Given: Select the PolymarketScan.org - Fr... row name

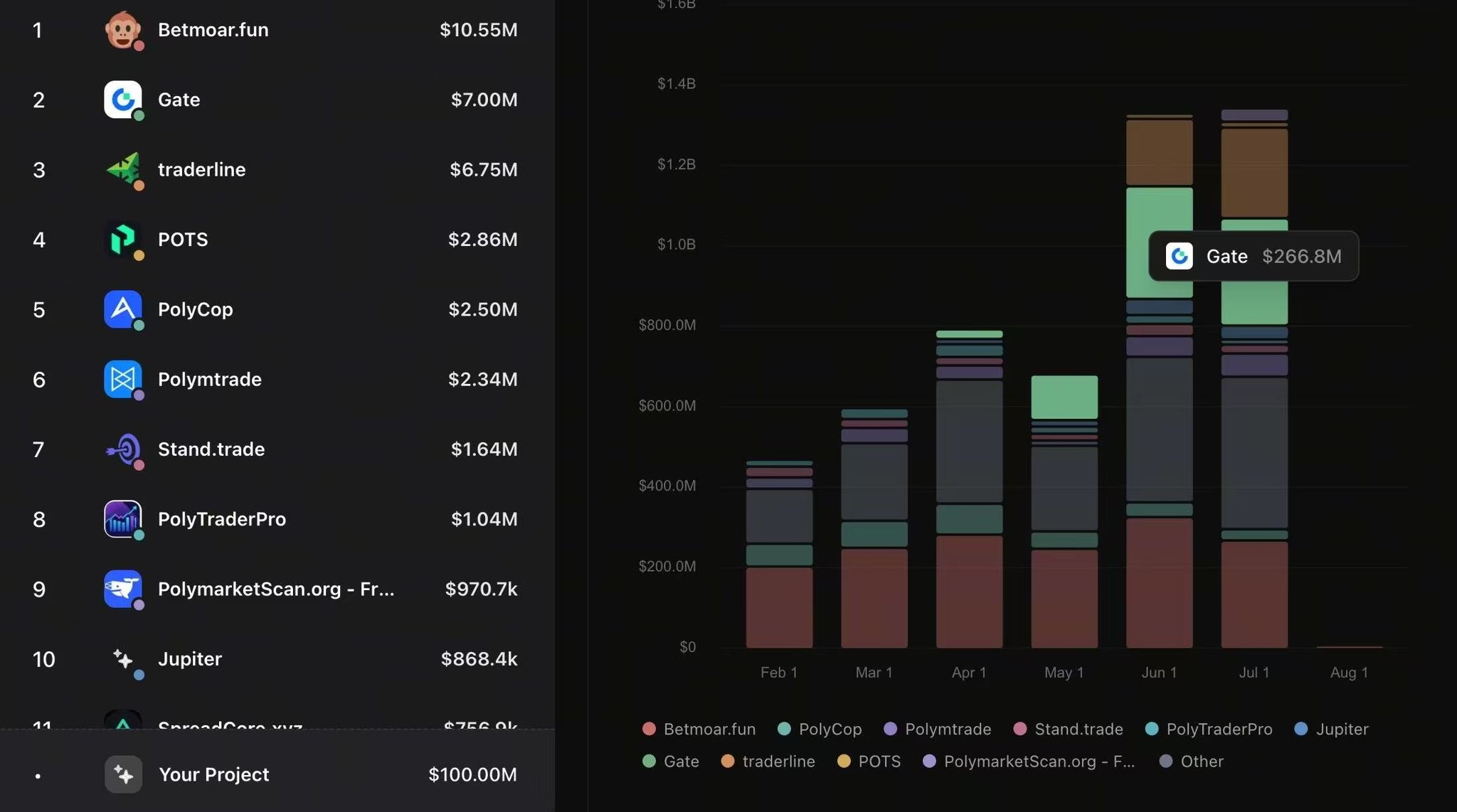Looking at the screenshot, I should (x=276, y=589).
